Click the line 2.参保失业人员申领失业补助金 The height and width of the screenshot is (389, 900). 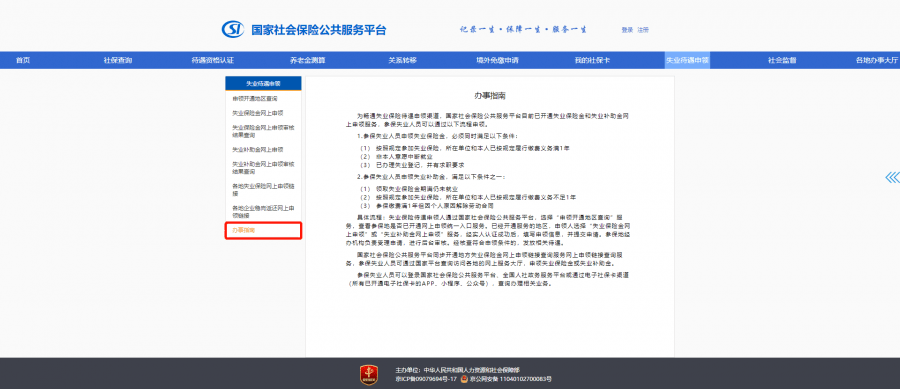[431, 177]
